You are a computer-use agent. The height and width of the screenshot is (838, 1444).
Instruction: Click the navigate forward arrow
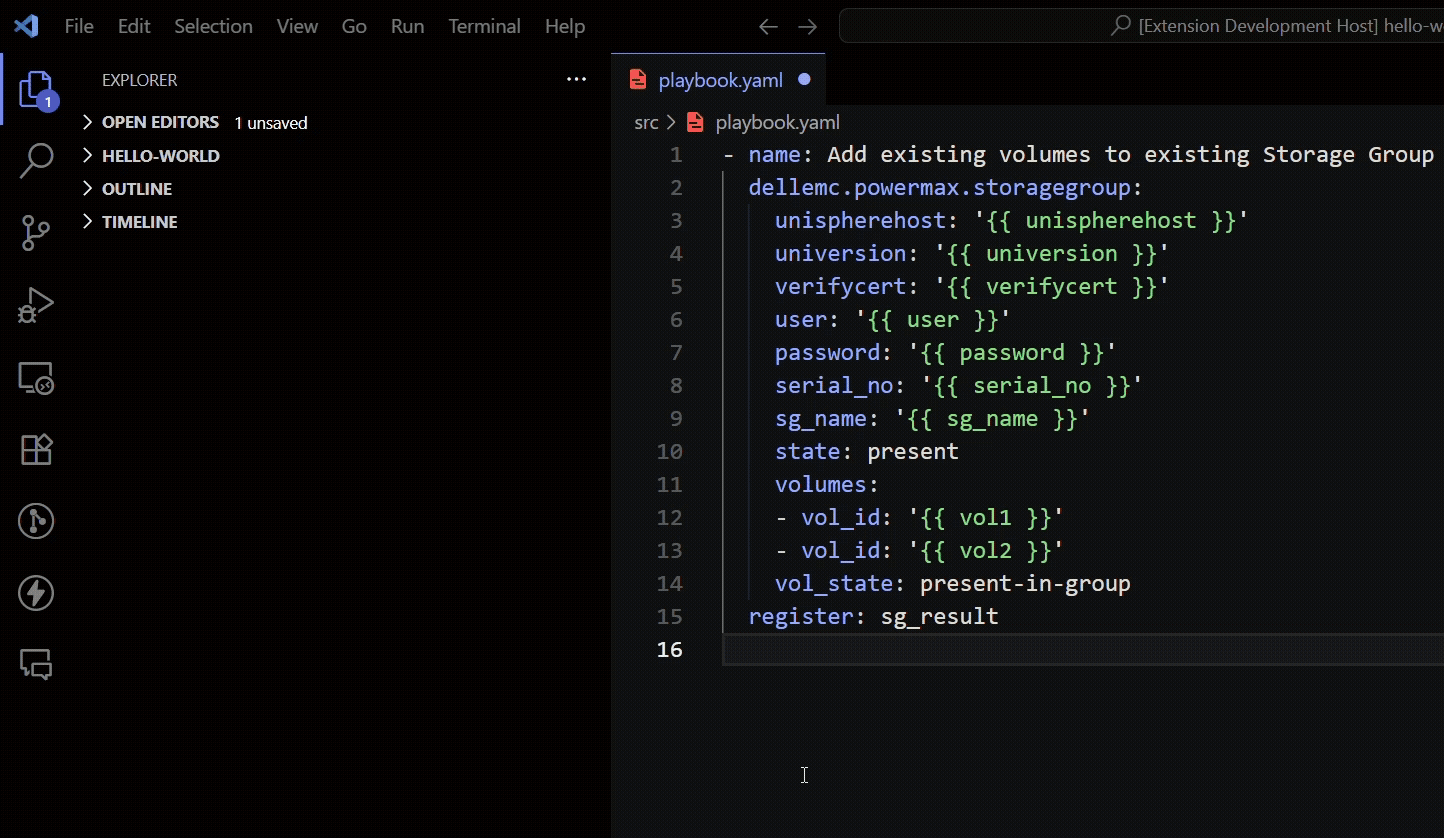tap(807, 27)
